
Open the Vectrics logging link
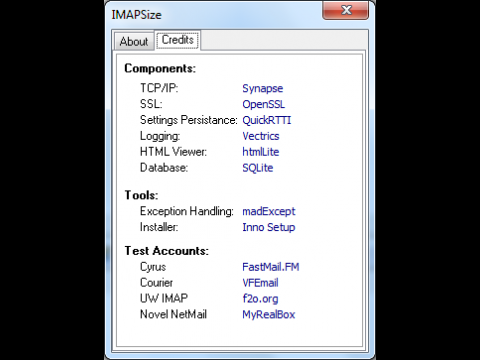pos(261,136)
